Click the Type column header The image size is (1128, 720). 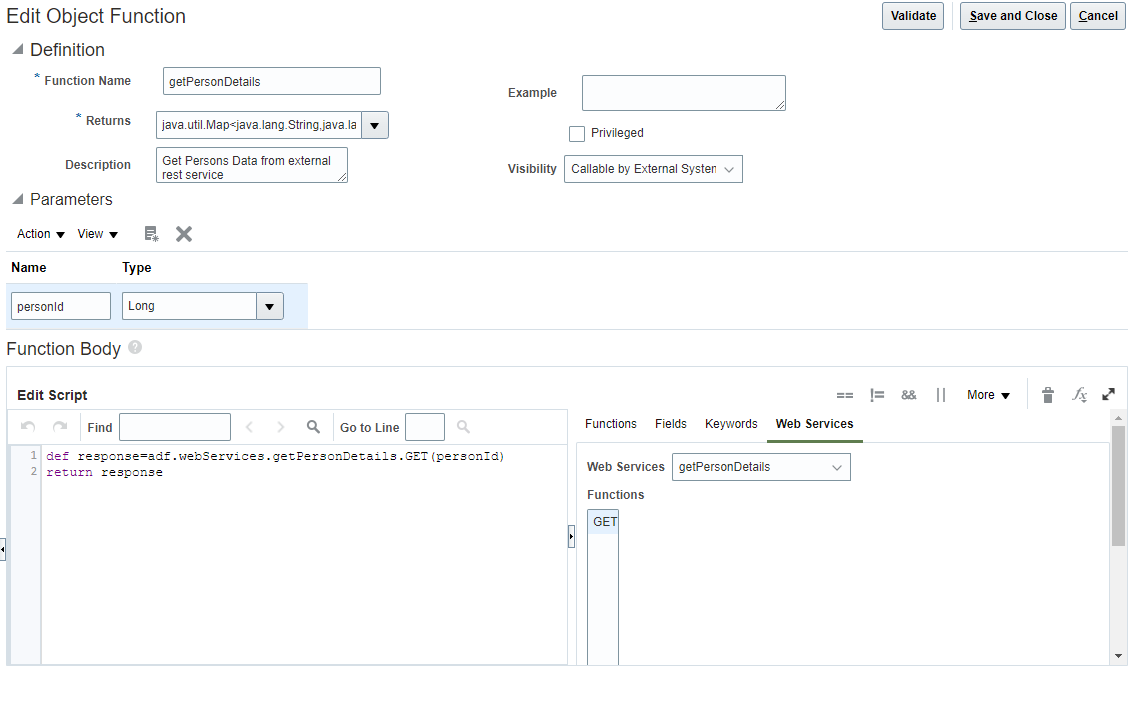pos(137,268)
